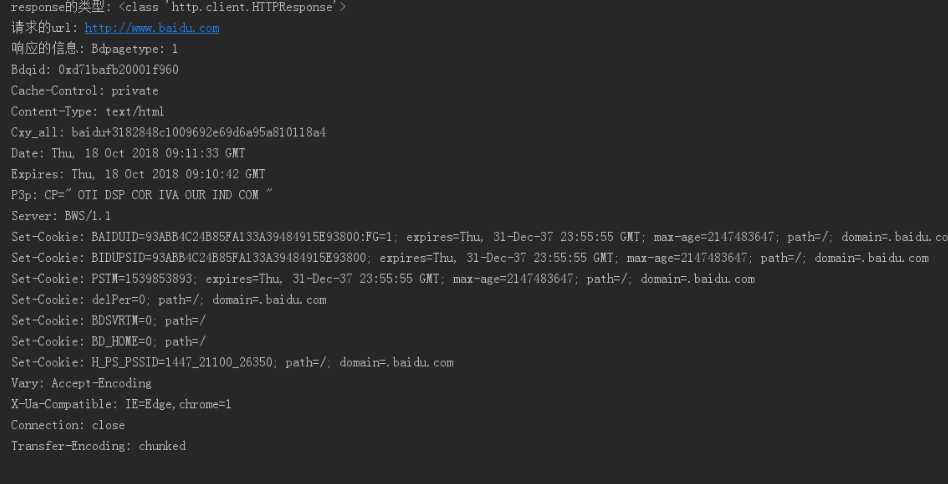This screenshot has height=484, width=948.
Task: Click the Set-Cookie H_PS_PSSID line
Action: 232,363
